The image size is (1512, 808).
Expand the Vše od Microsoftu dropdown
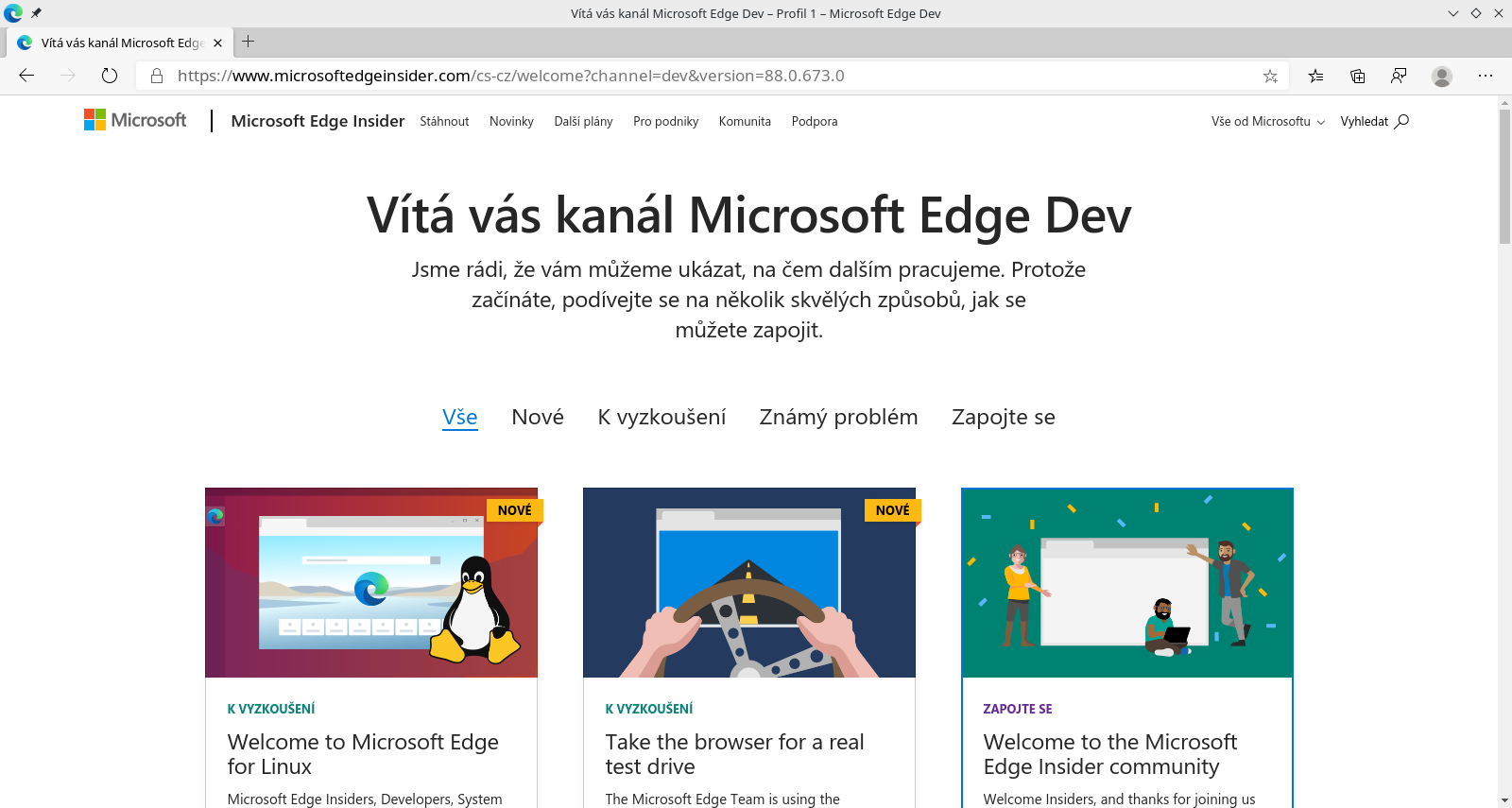pyautogui.click(x=1267, y=121)
